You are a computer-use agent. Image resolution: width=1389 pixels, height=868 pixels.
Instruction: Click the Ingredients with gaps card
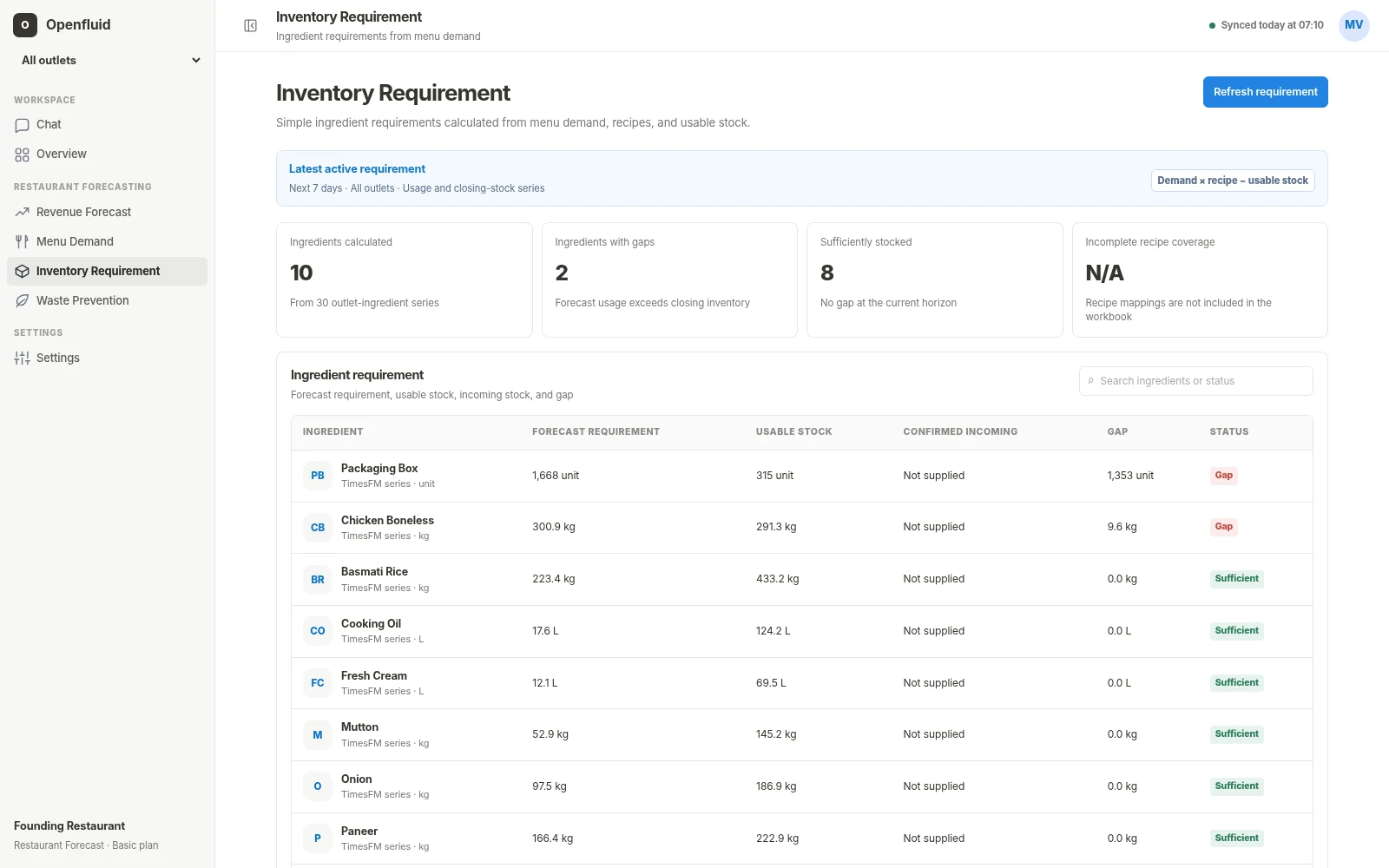click(669, 279)
